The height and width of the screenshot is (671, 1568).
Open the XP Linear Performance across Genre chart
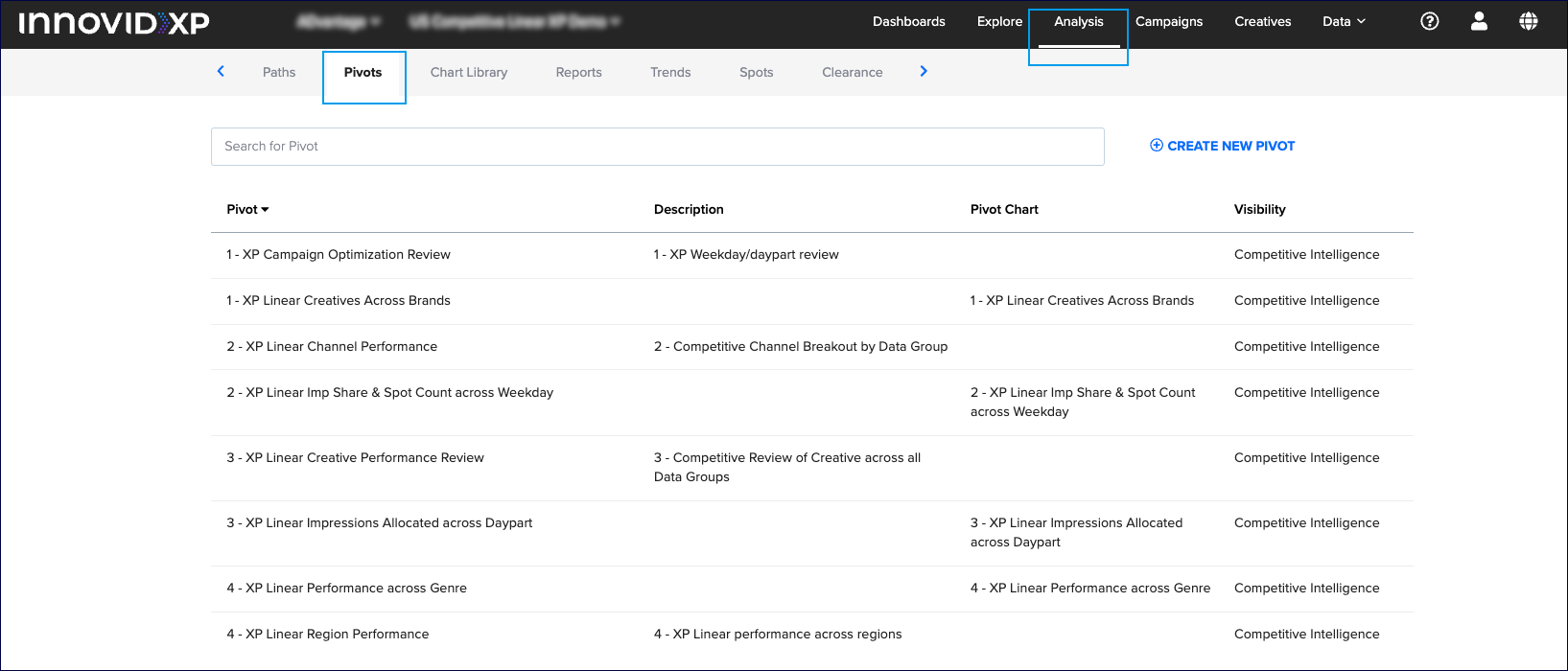point(1090,588)
